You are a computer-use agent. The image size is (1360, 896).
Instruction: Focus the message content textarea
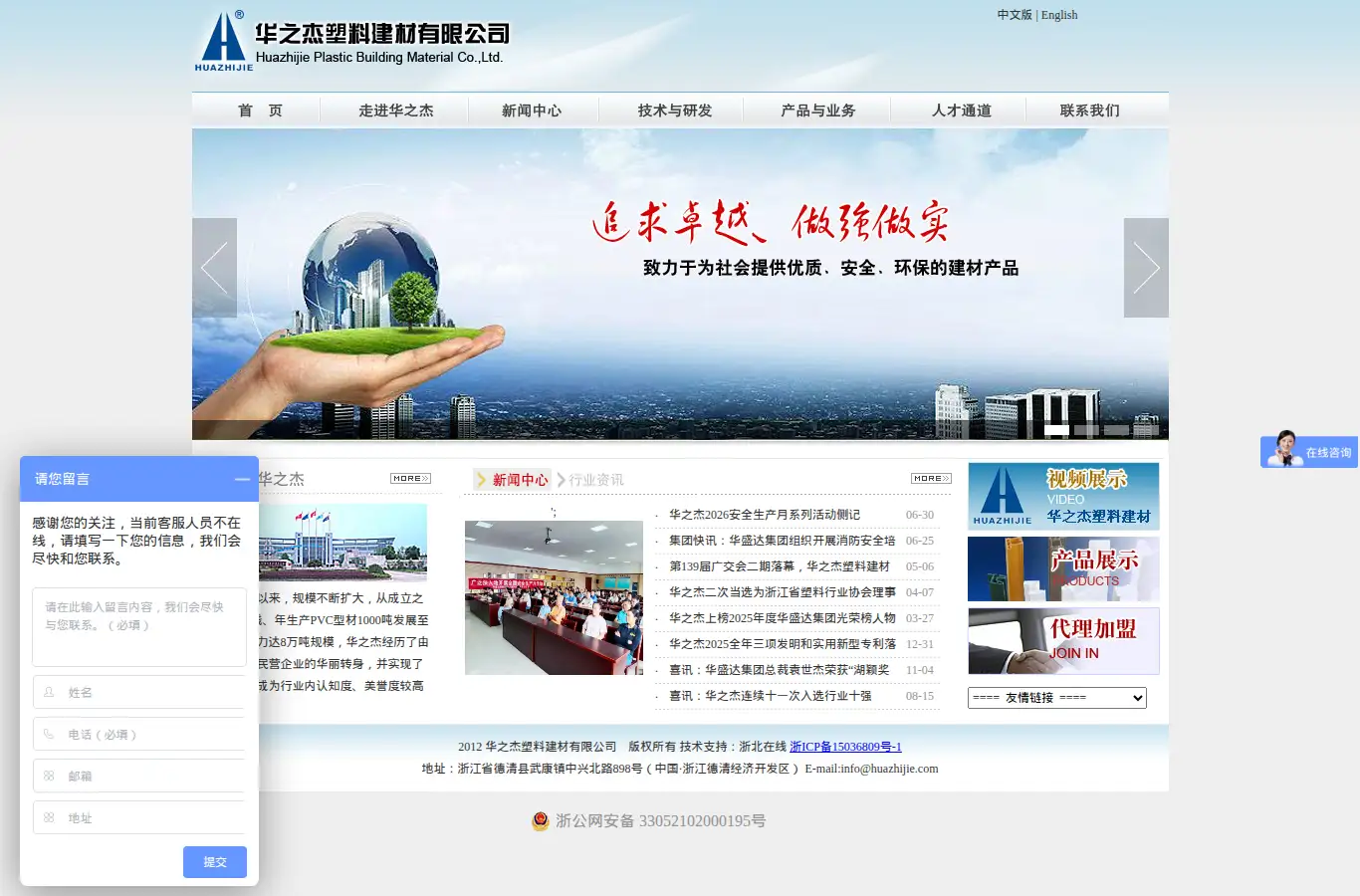pyautogui.click(x=139, y=627)
